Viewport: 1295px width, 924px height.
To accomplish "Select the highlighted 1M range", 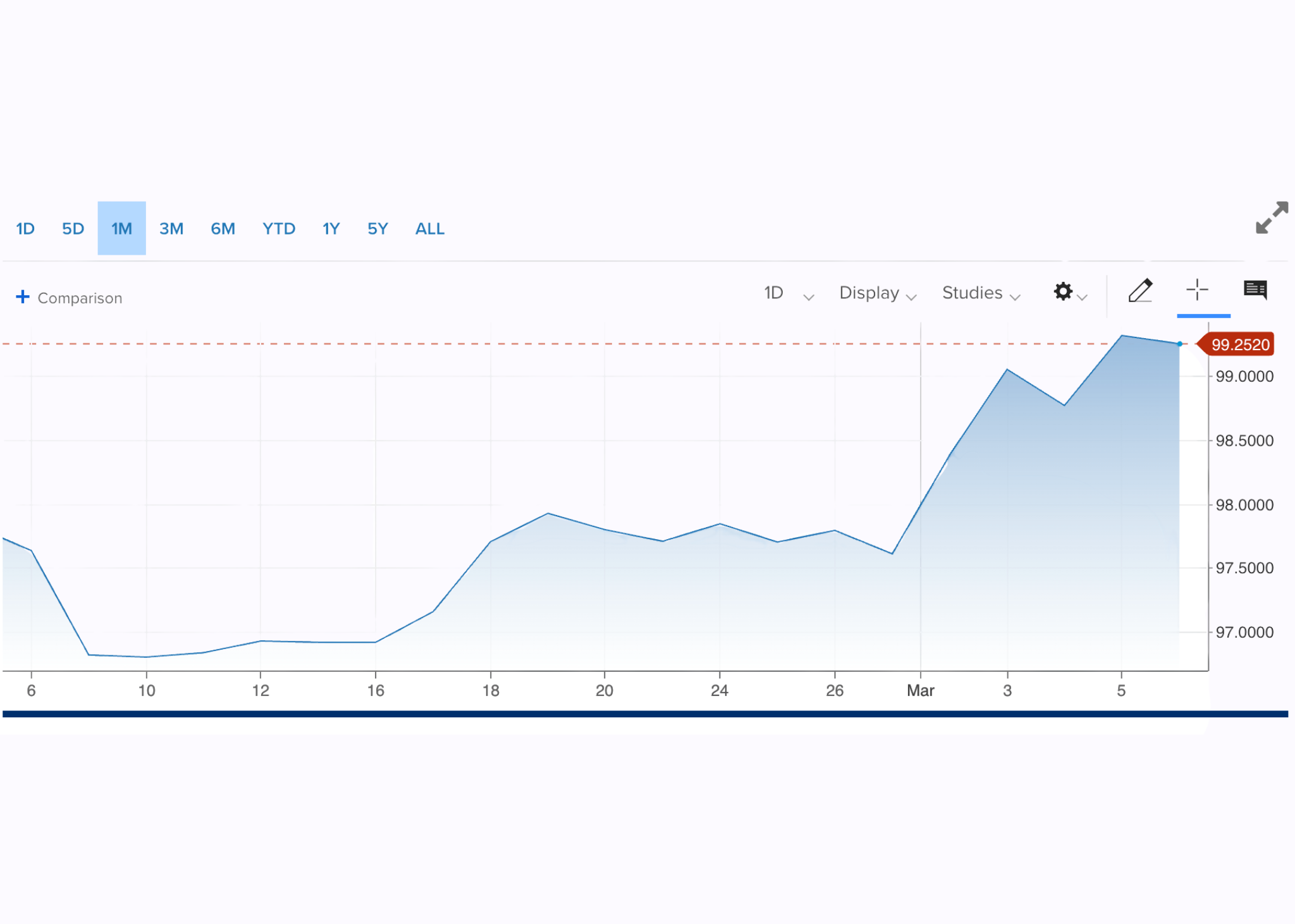I will tap(121, 229).
